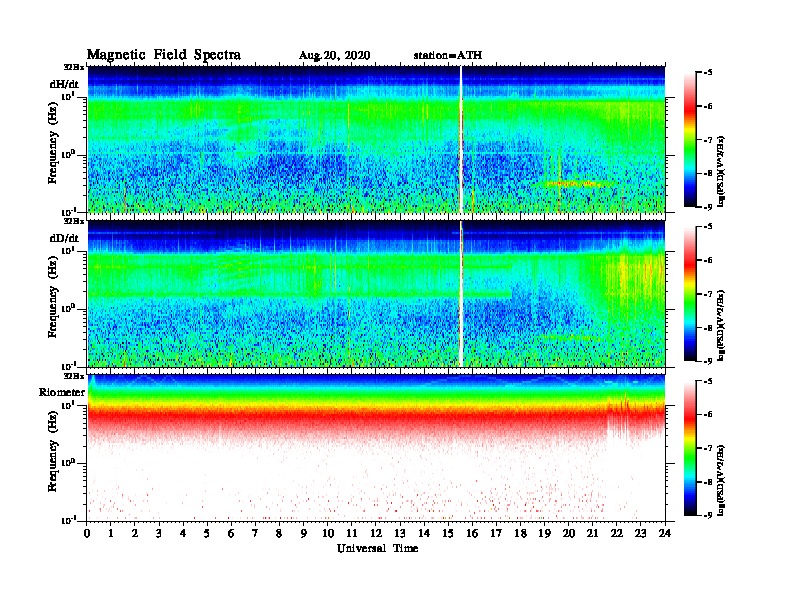Click hour tick label '3' on time axis

pos(159,533)
